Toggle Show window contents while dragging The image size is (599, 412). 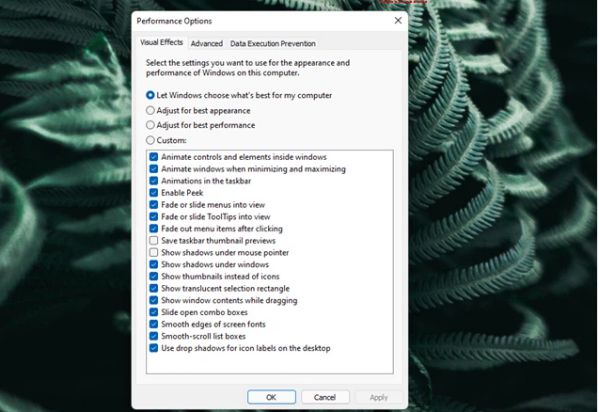tap(154, 300)
